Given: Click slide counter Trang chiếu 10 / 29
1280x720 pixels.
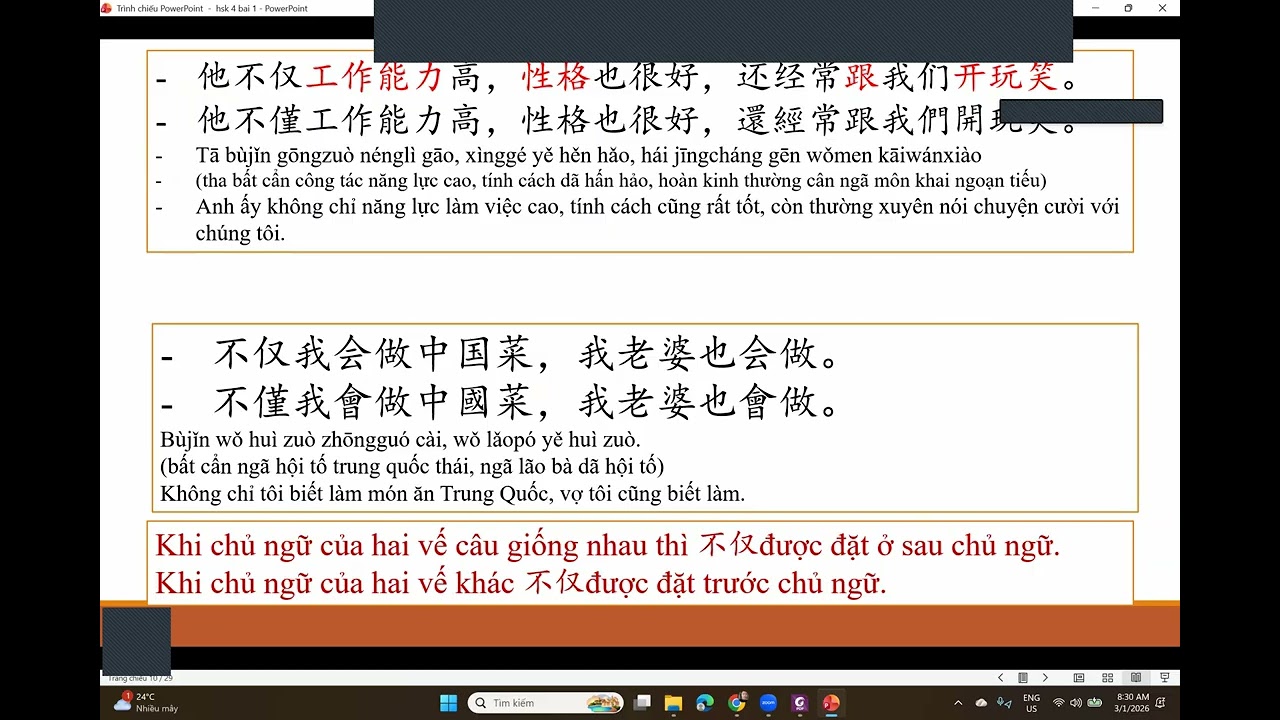Looking at the screenshot, I should [x=140, y=678].
